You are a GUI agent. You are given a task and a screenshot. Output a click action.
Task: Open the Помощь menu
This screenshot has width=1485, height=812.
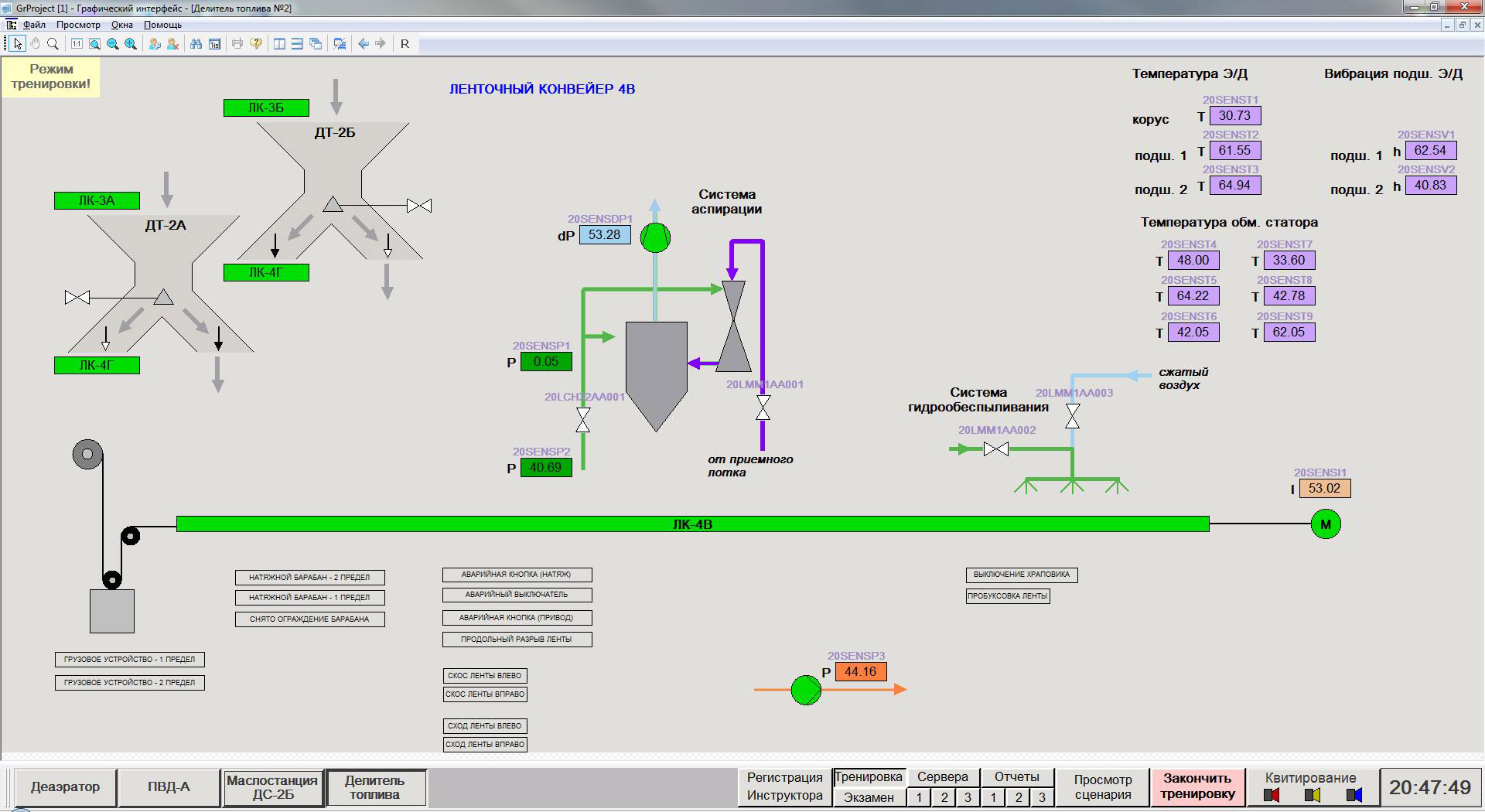pos(162,25)
